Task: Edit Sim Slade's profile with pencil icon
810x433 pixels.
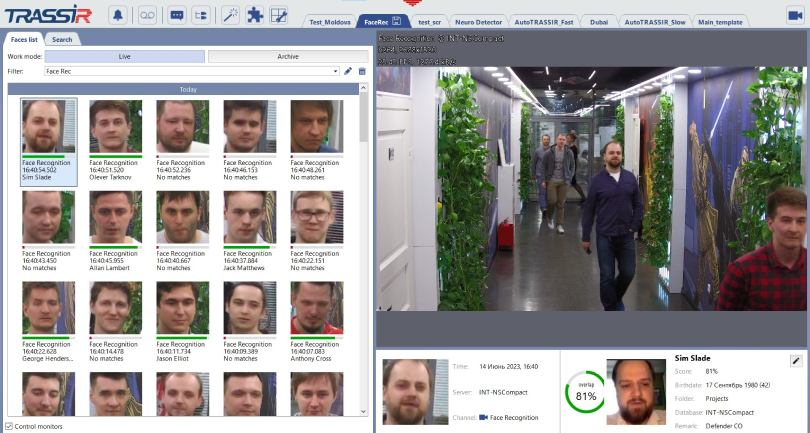Action: click(x=796, y=360)
